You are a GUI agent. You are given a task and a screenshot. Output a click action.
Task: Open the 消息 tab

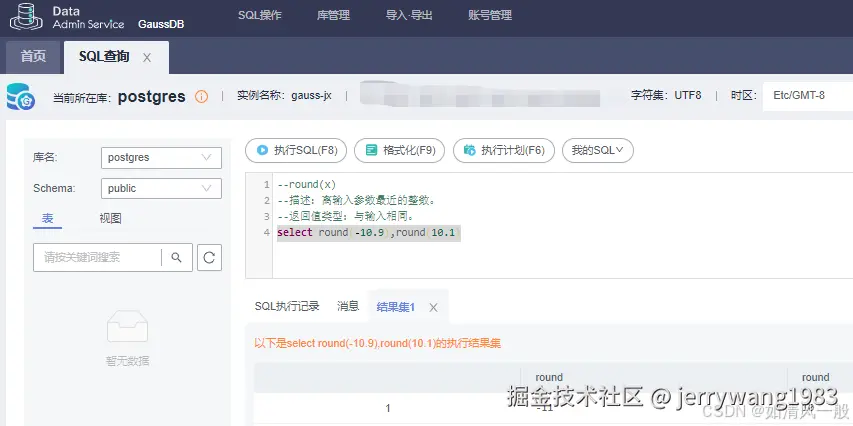(x=348, y=306)
